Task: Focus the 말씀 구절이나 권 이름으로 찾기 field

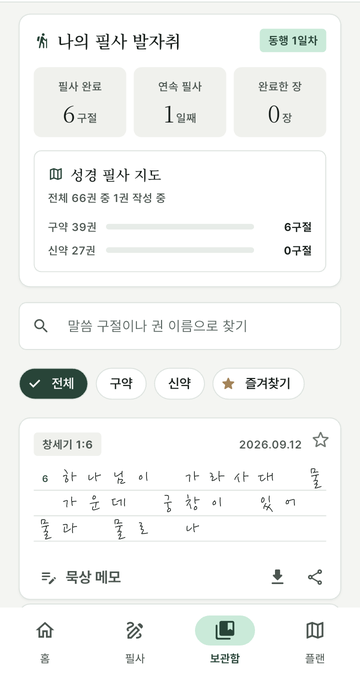Action: click(180, 326)
